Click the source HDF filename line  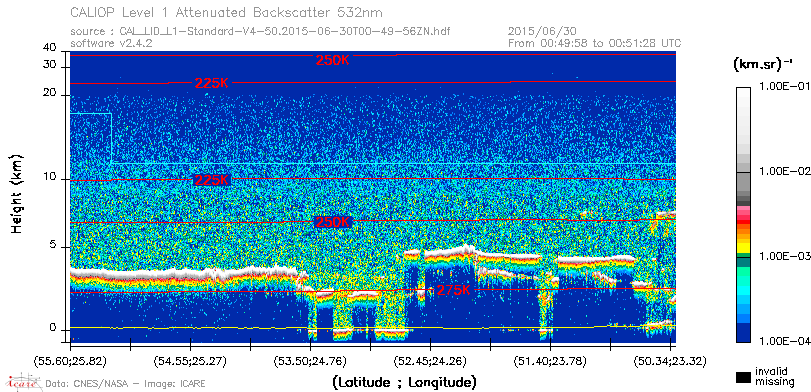261,32
